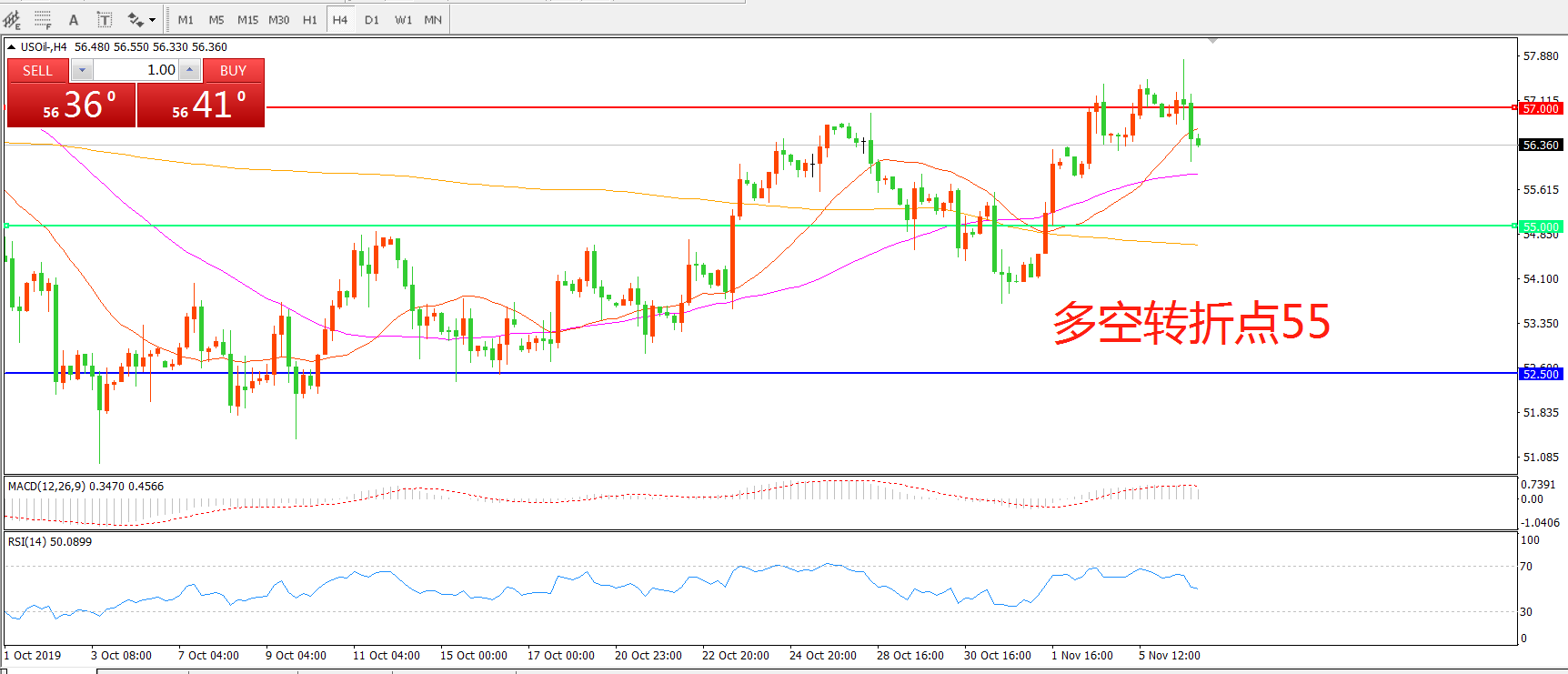Toggle the H4 timeframe button
The height and width of the screenshot is (674, 1568).
[x=339, y=20]
